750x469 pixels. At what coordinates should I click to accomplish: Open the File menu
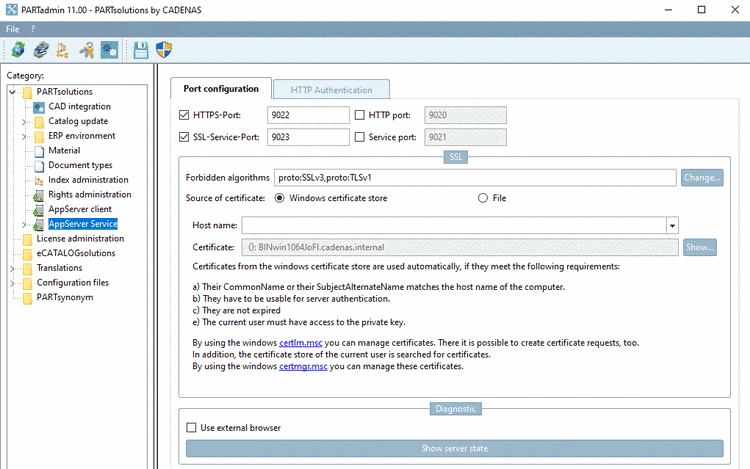[x=12, y=29]
